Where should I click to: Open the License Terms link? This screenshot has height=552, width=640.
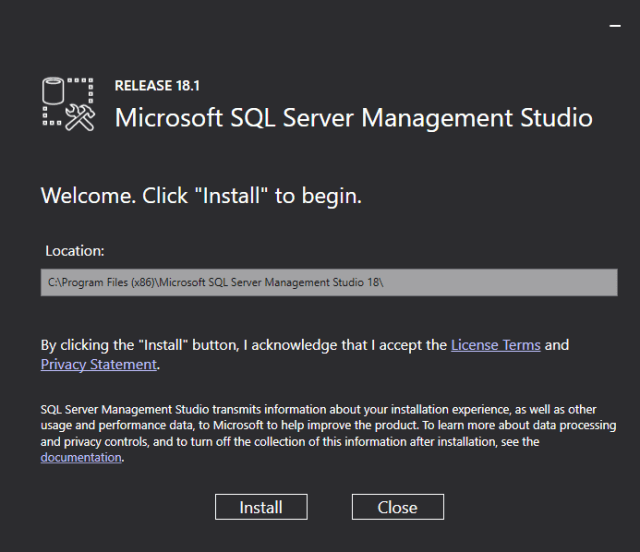(495, 345)
